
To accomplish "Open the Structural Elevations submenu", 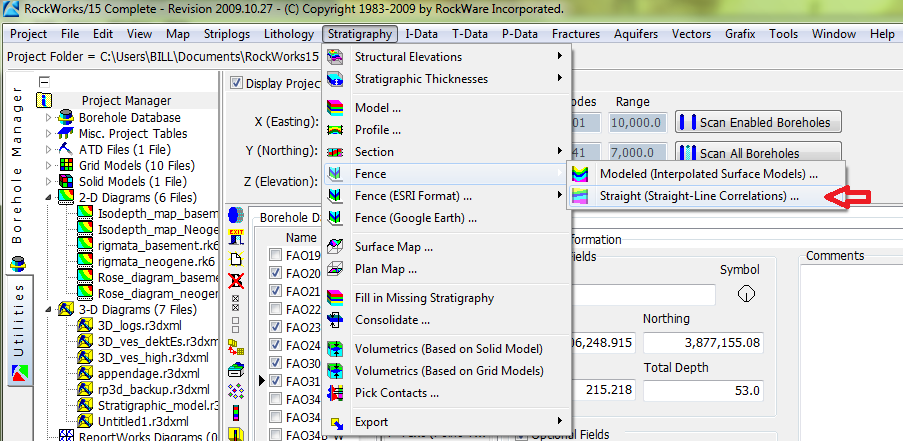I will click(447, 56).
